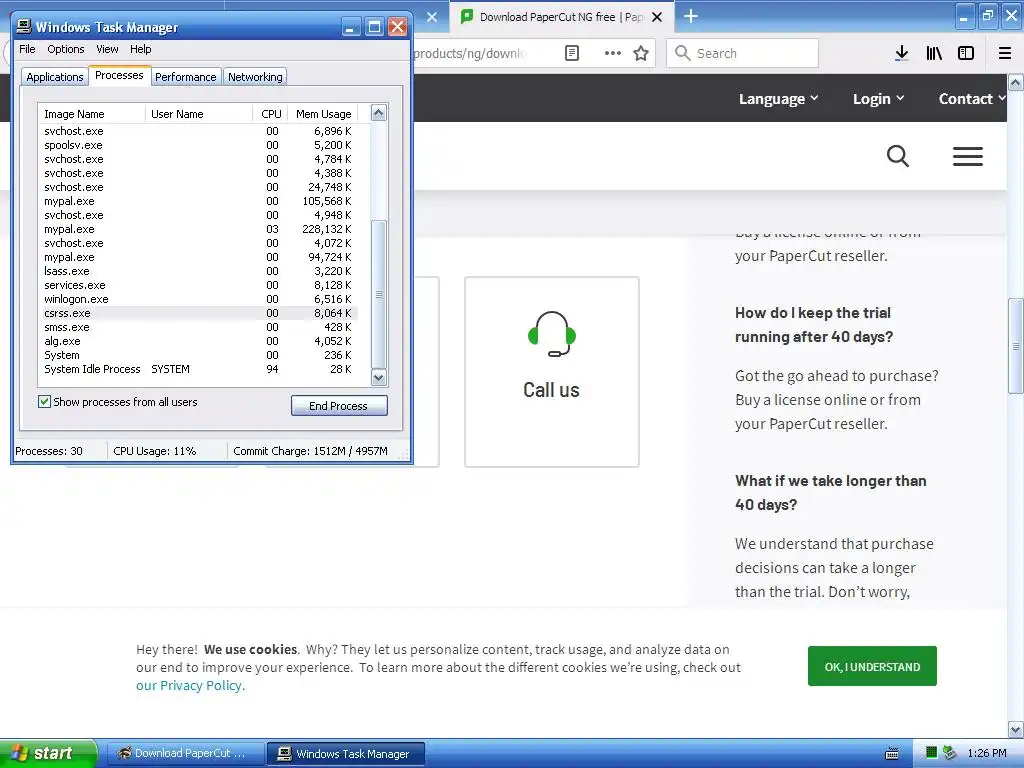Sort by Mem Usage column header
This screenshot has height=768, width=1024.
323,114
